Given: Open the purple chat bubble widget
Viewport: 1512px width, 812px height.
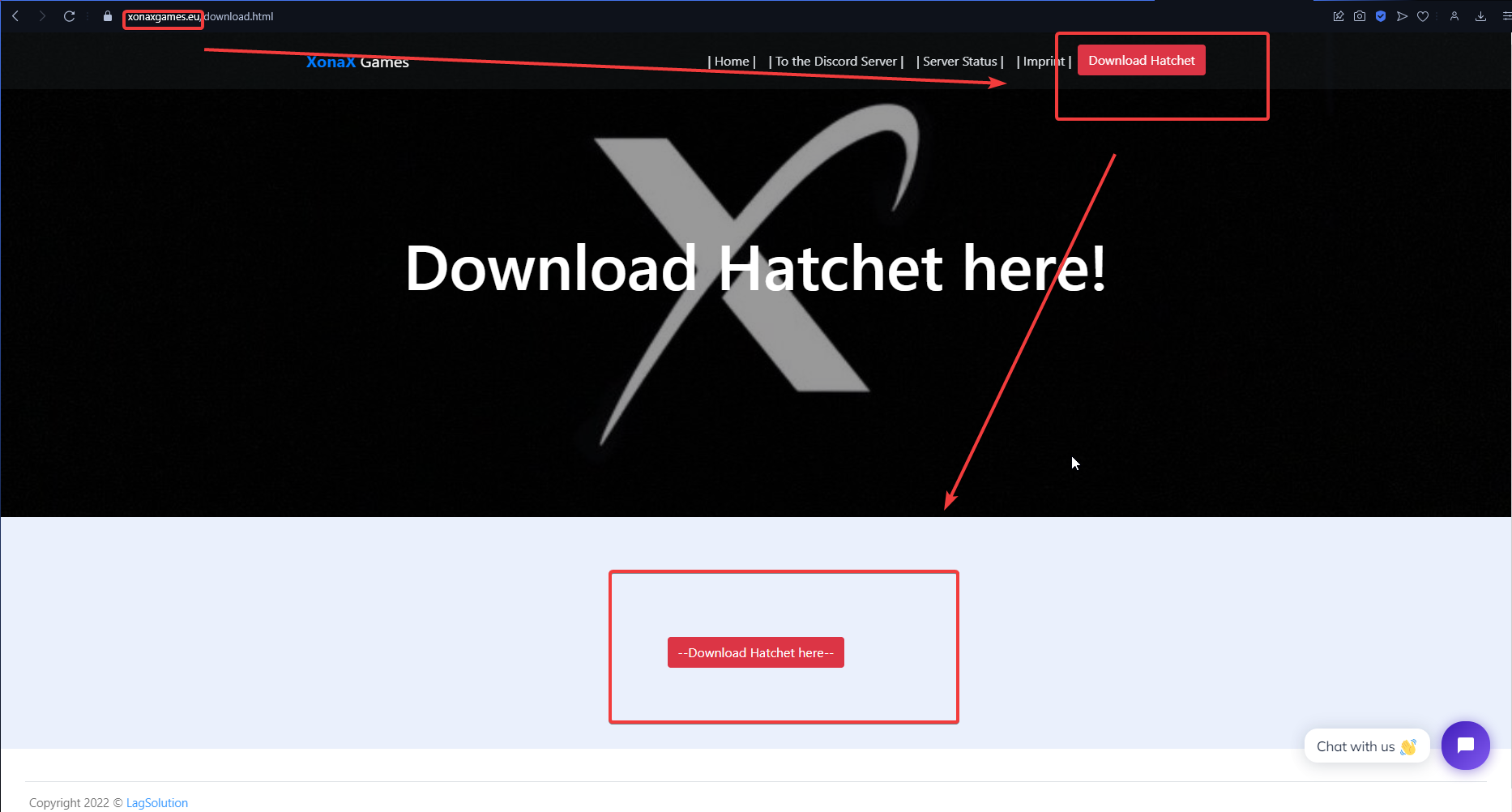Looking at the screenshot, I should (1465, 746).
